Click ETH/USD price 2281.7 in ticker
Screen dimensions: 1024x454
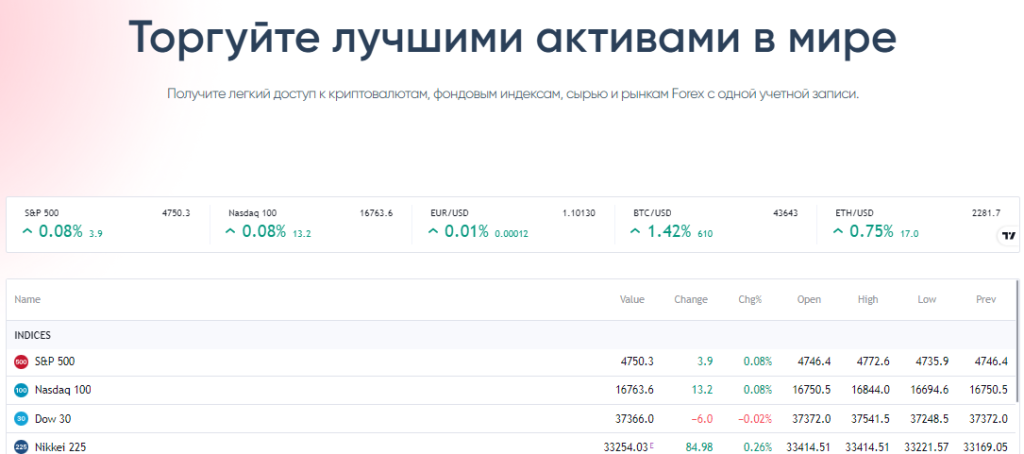pyautogui.click(x=985, y=213)
